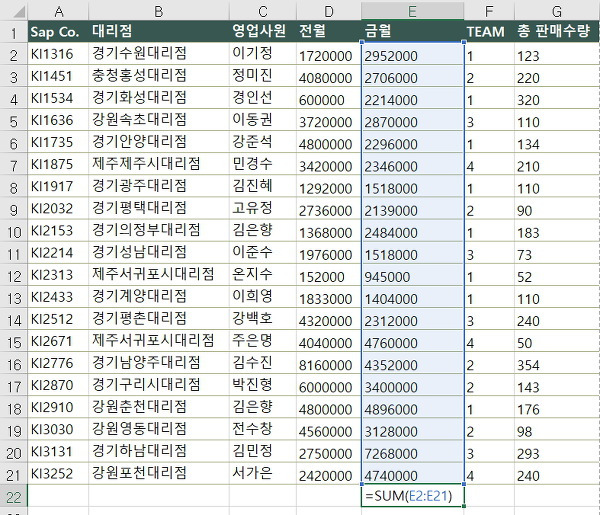Select 전월 value 152000

329,275
